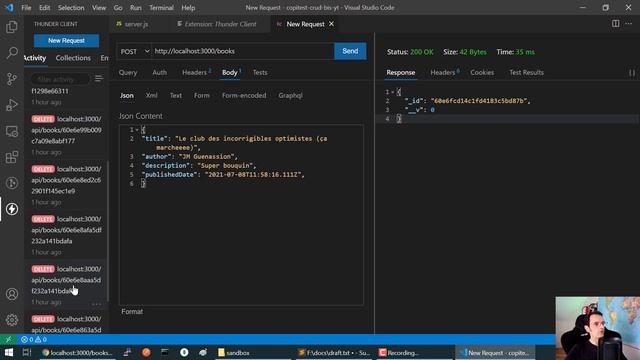Click the Send button

tap(350, 51)
